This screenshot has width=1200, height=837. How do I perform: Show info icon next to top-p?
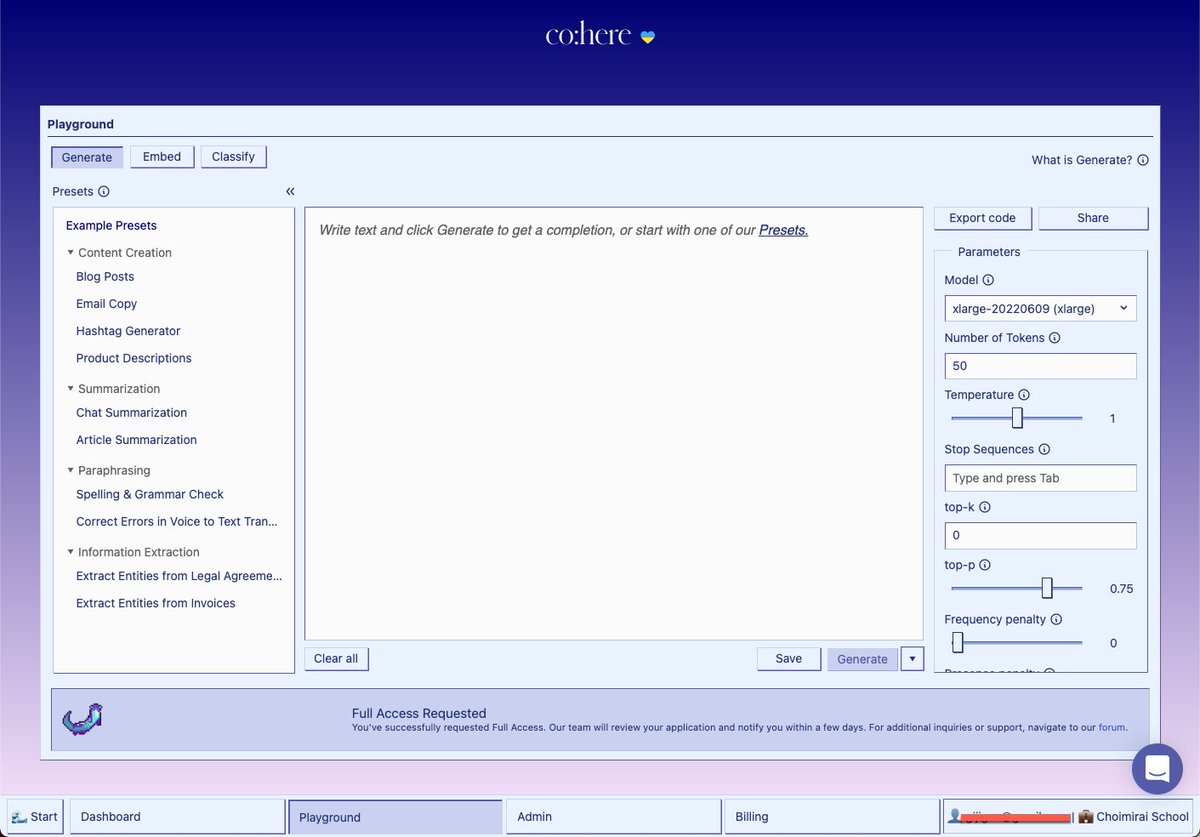[984, 565]
